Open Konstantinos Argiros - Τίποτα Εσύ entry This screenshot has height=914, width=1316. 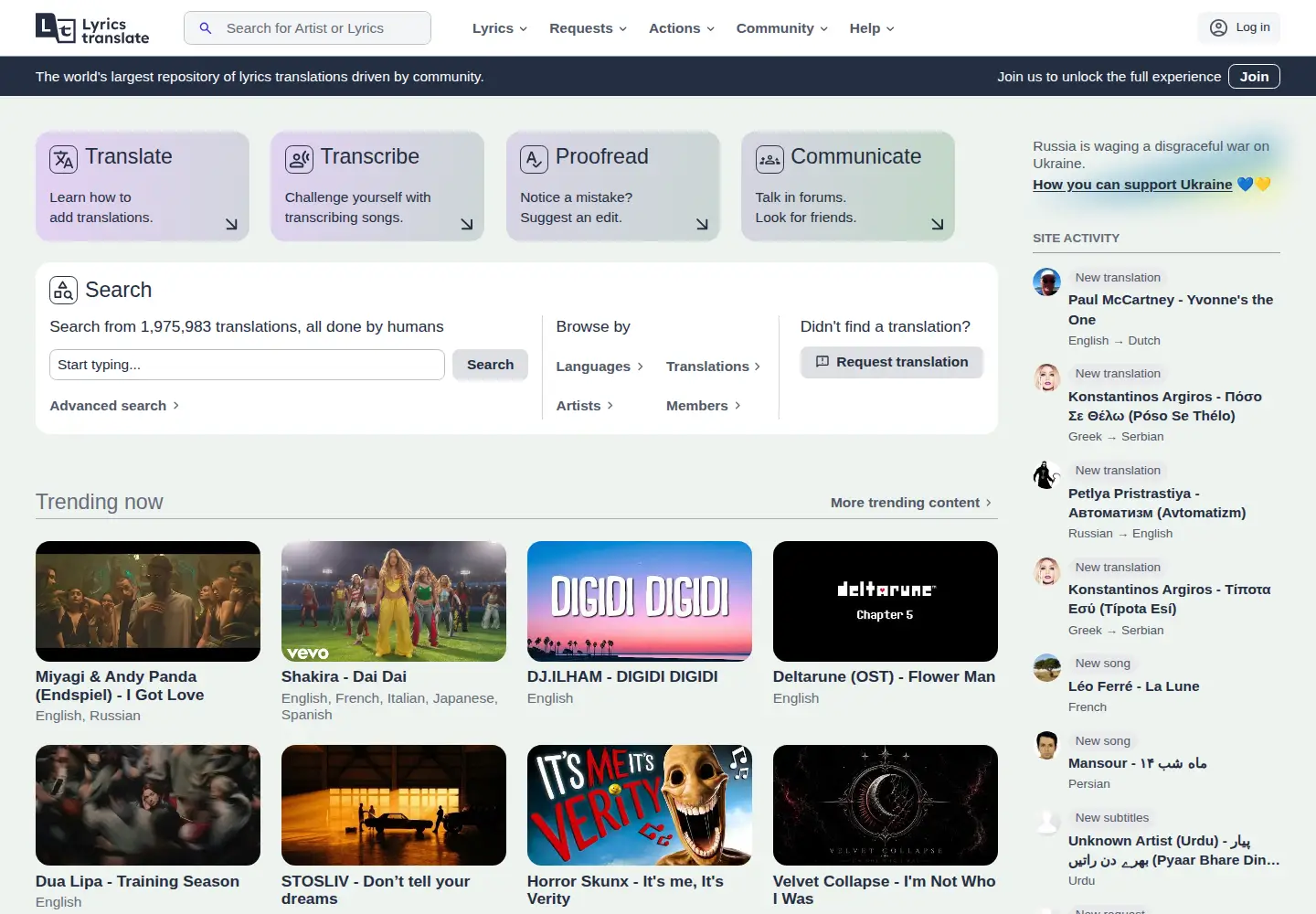[x=1170, y=599]
